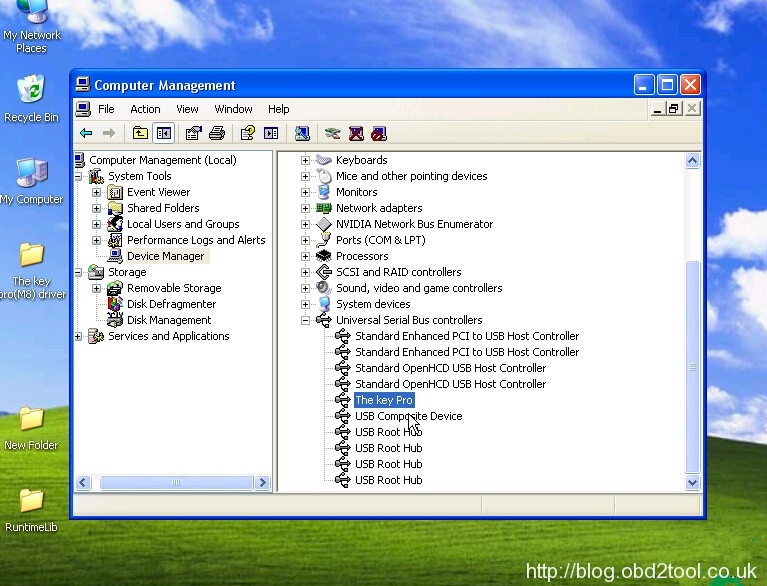Screen dimensions: 767x586
Task: Expand the Network adapters node
Action: pyautogui.click(x=305, y=208)
